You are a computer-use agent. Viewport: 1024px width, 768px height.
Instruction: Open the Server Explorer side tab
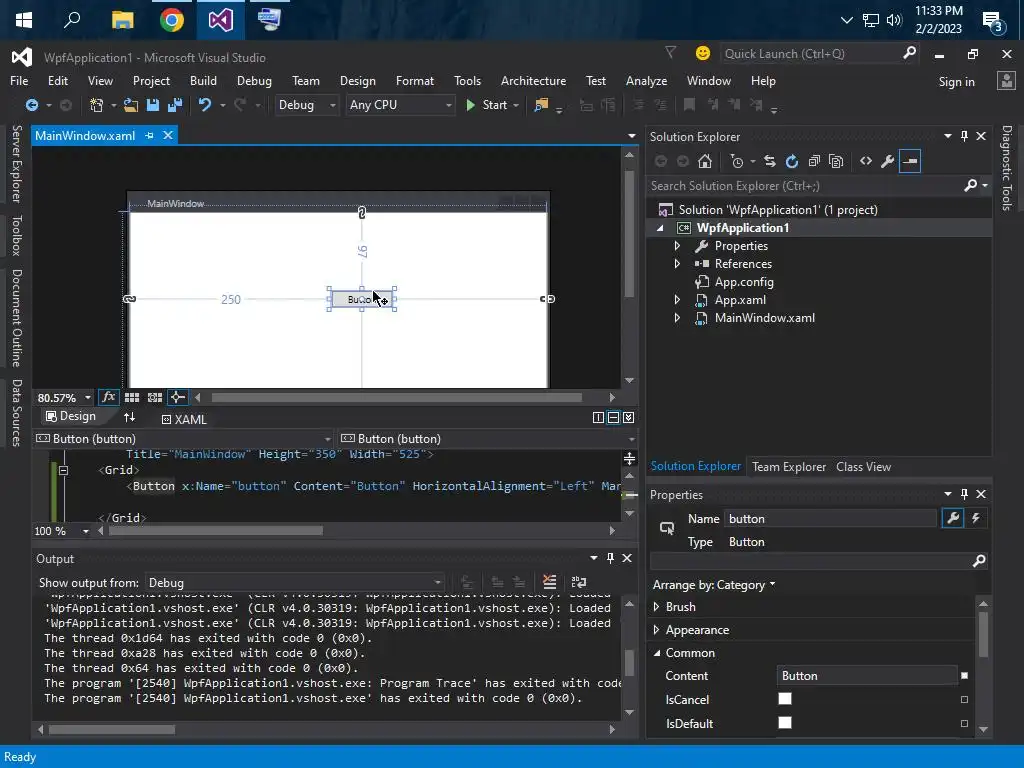(x=17, y=164)
